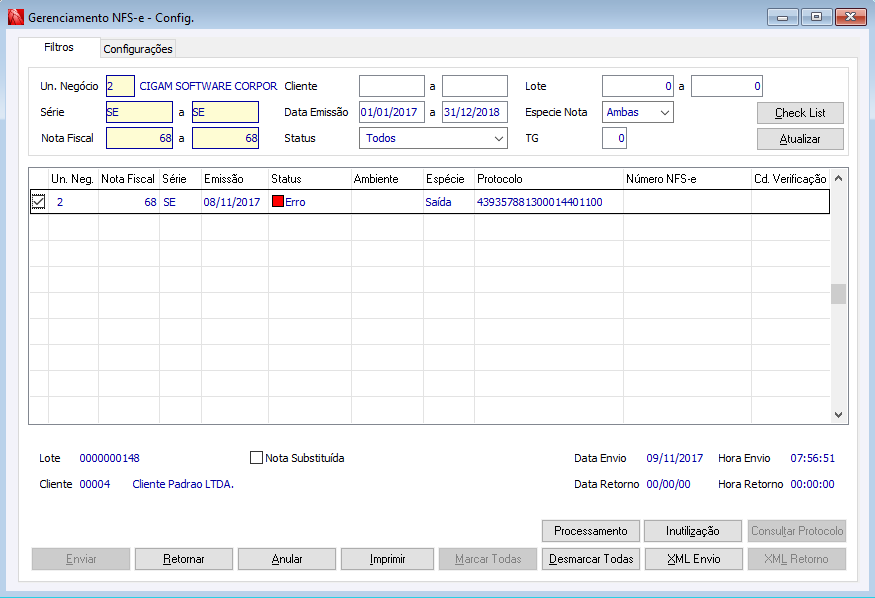This screenshot has height=598, width=875.
Task: Click the Data Emissão start date 01/01/2017
Action: (x=392, y=112)
